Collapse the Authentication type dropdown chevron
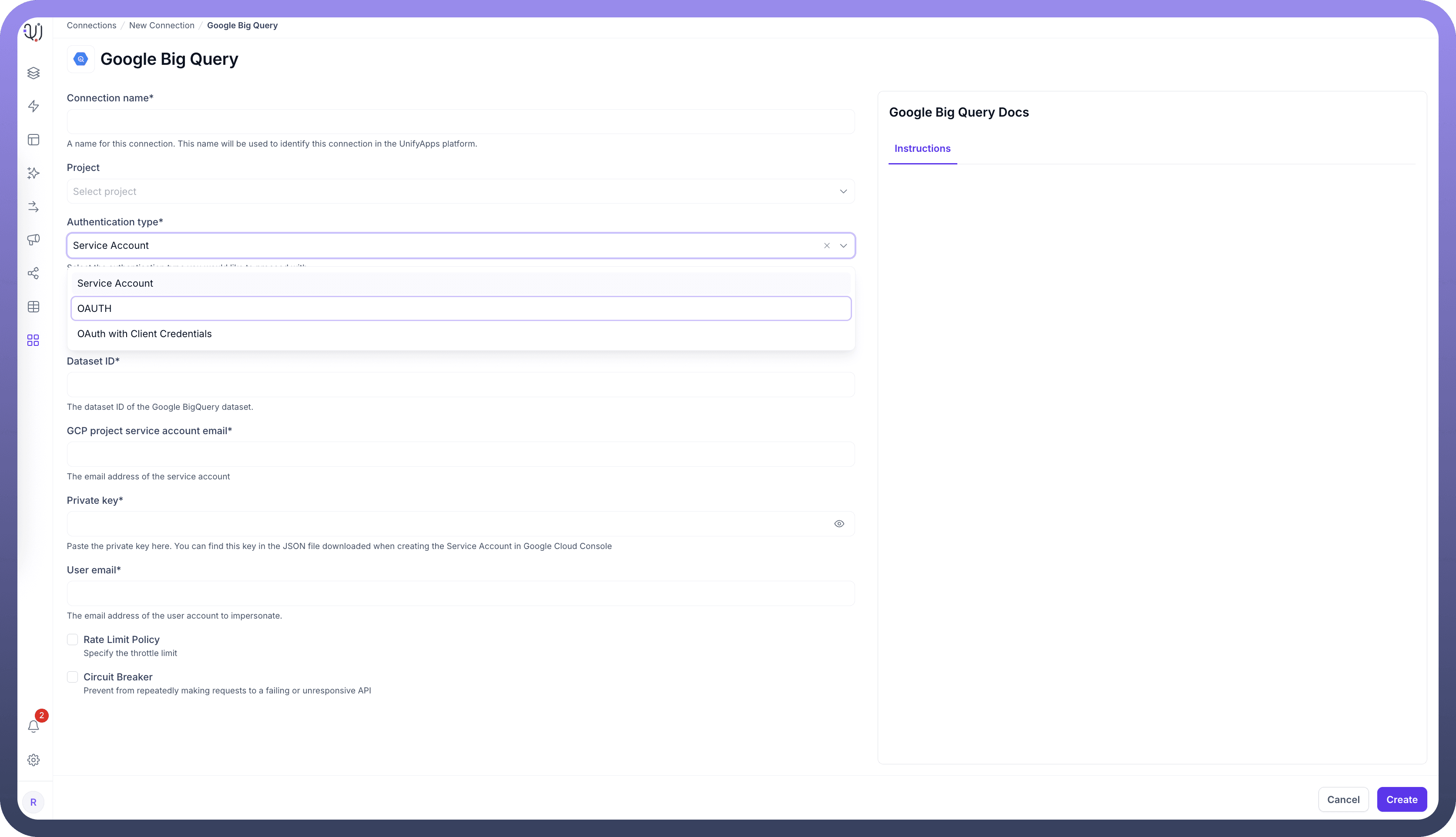The image size is (1456, 837). (843, 246)
